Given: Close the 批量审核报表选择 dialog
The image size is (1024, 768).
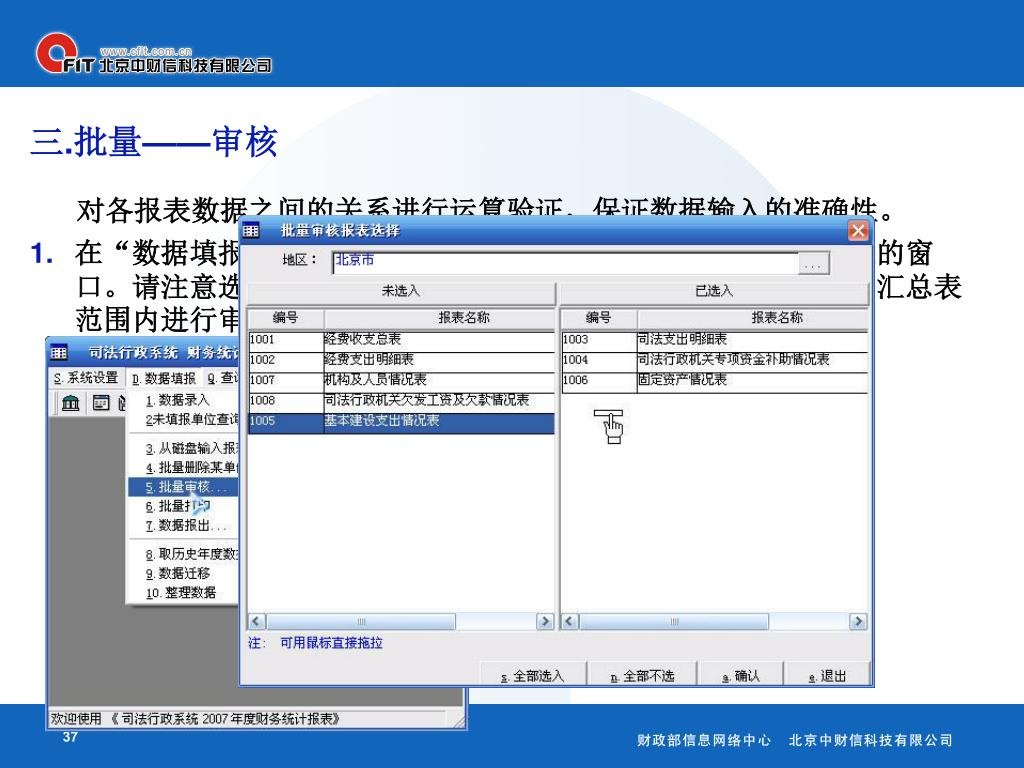Looking at the screenshot, I should point(857,231).
